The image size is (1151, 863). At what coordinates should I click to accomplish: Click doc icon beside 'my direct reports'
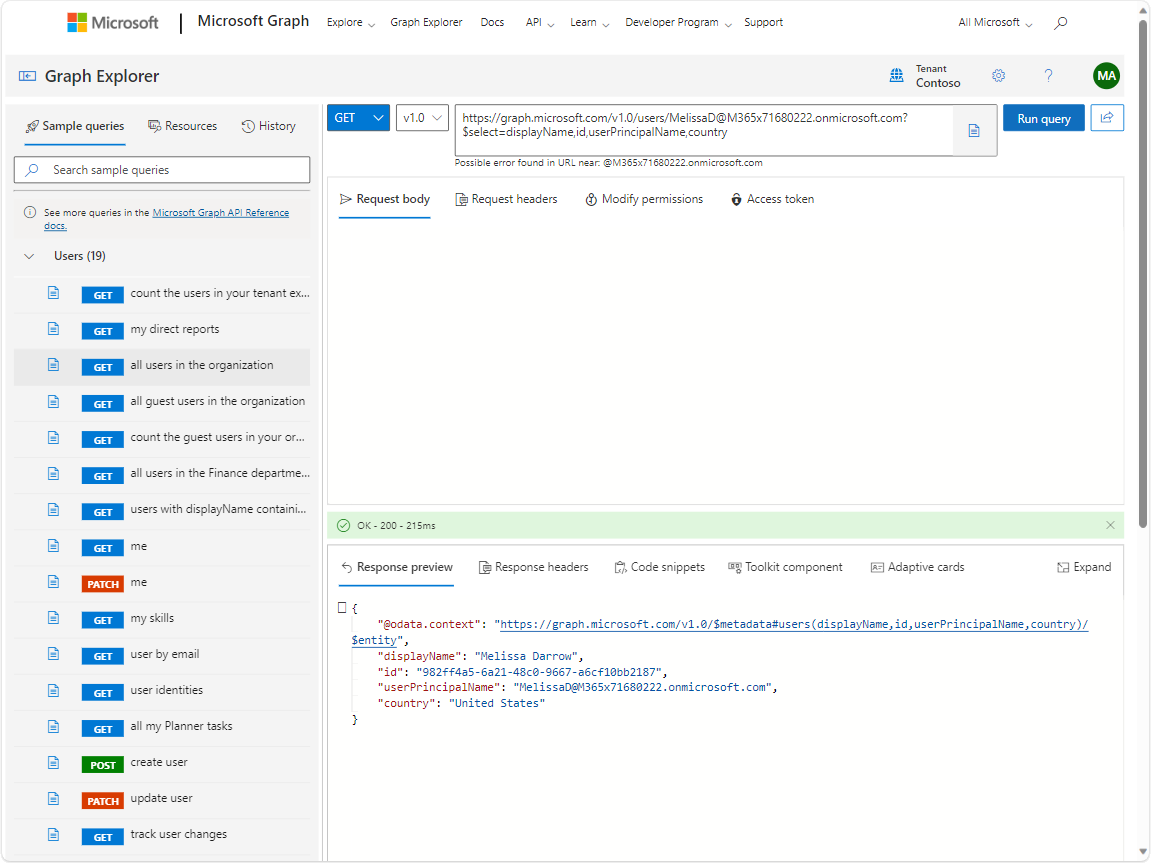click(54, 329)
